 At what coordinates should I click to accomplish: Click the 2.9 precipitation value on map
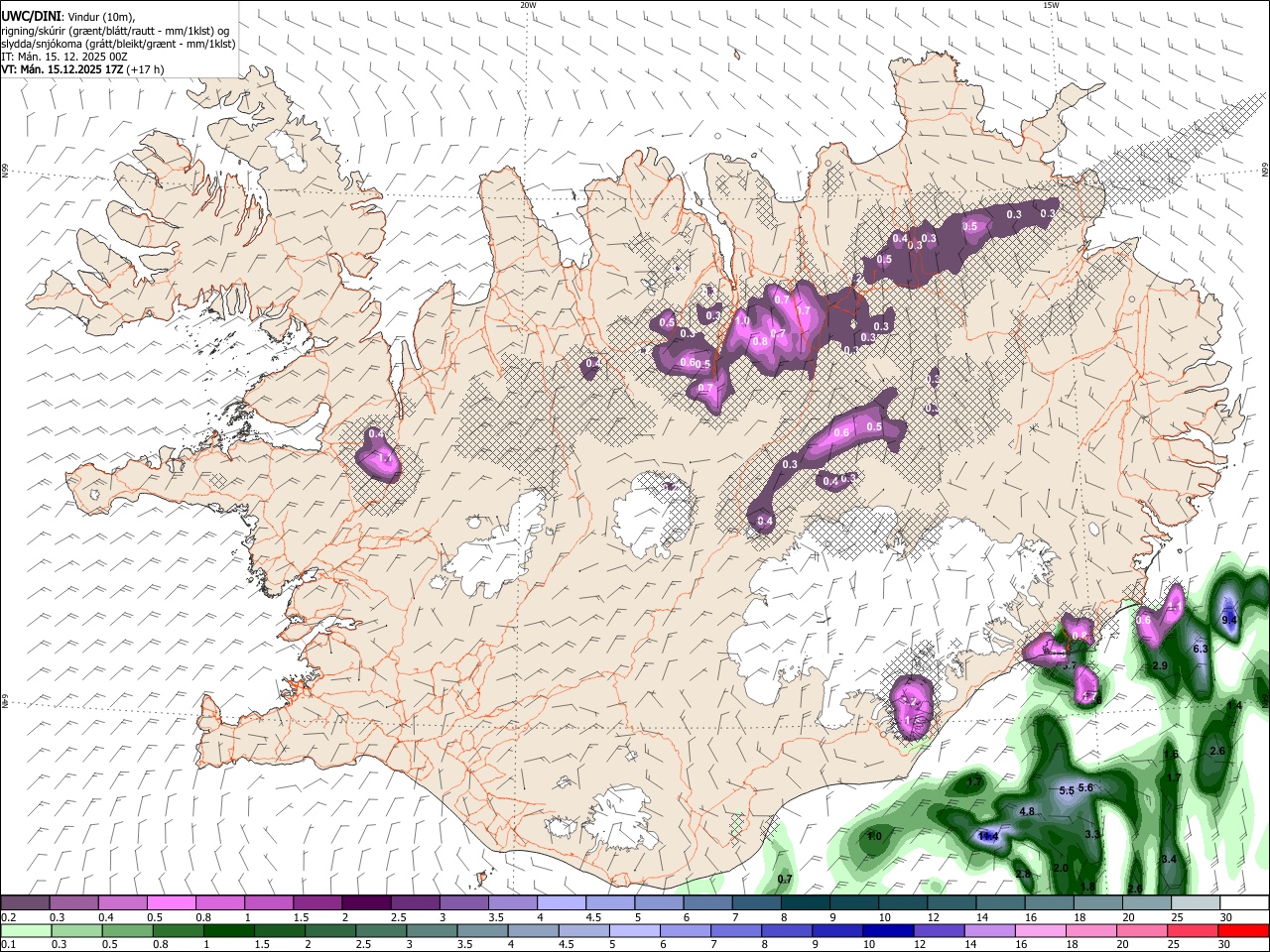pyautogui.click(x=1160, y=665)
